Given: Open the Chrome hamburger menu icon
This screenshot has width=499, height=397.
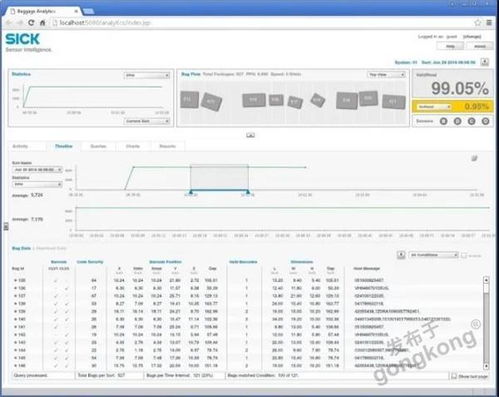Looking at the screenshot, I should click(x=489, y=23).
